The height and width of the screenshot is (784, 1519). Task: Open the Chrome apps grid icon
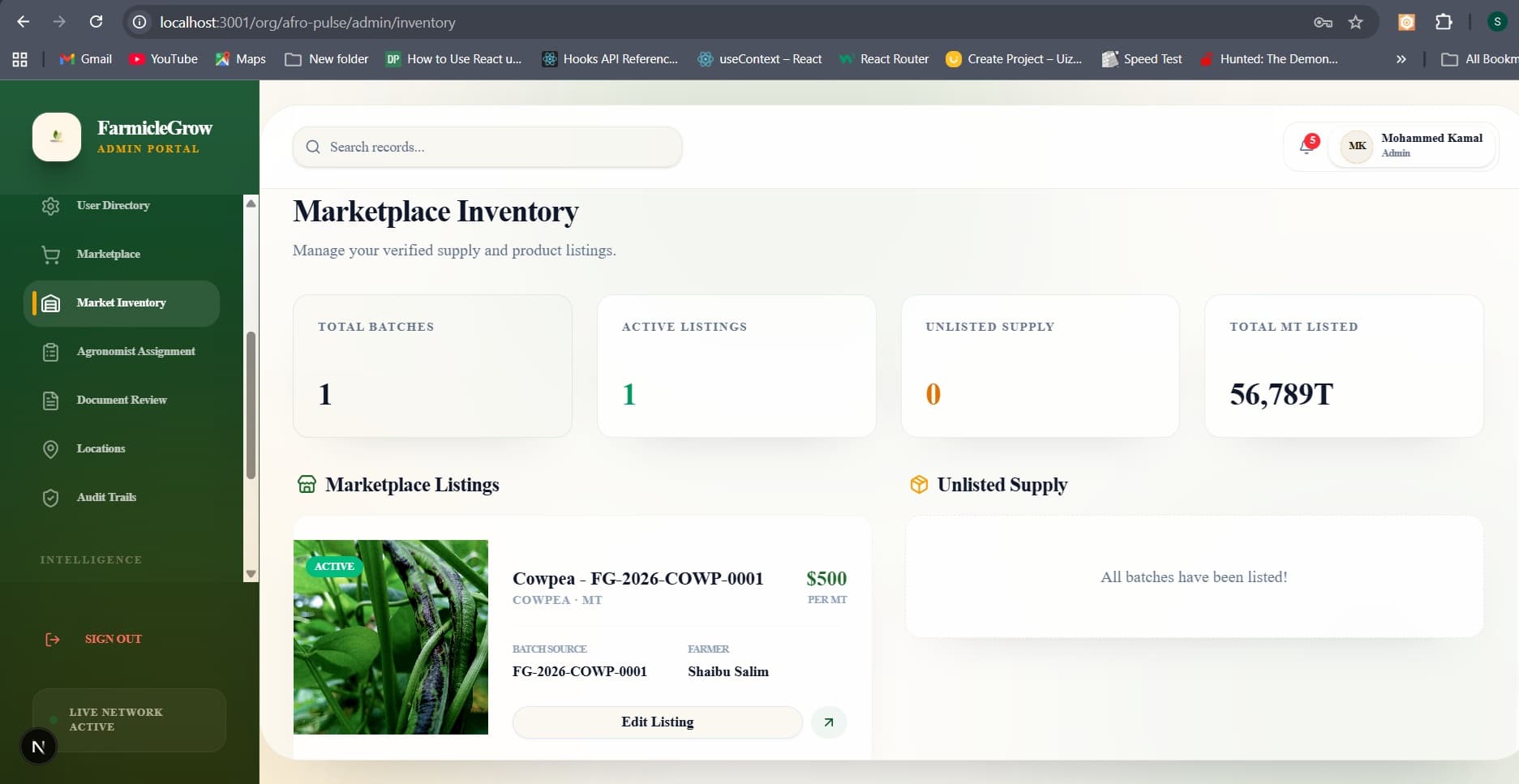pyautogui.click(x=20, y=59)
